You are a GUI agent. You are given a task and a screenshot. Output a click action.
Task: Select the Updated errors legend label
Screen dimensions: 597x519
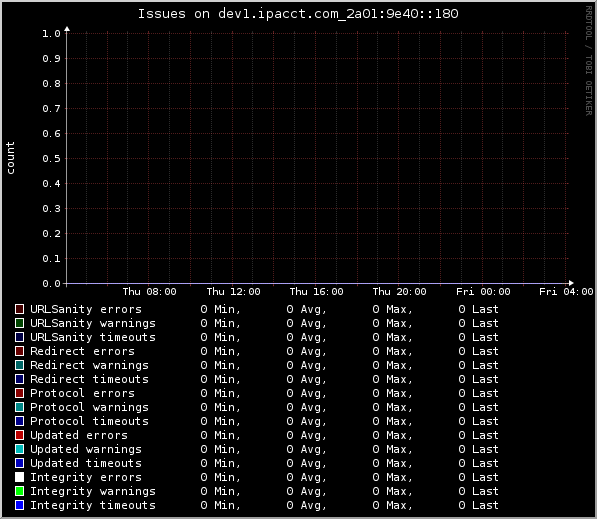click(79, 435)
